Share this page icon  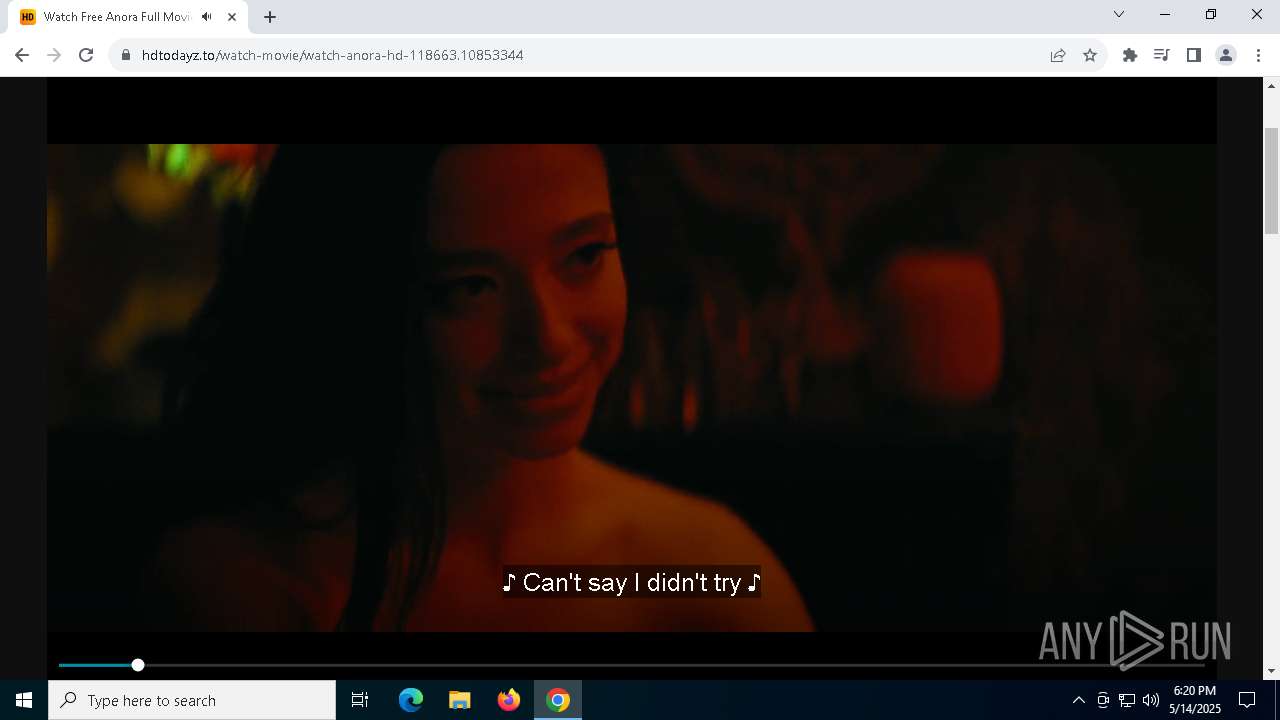pyautogui.click(x=1058, y=55)
